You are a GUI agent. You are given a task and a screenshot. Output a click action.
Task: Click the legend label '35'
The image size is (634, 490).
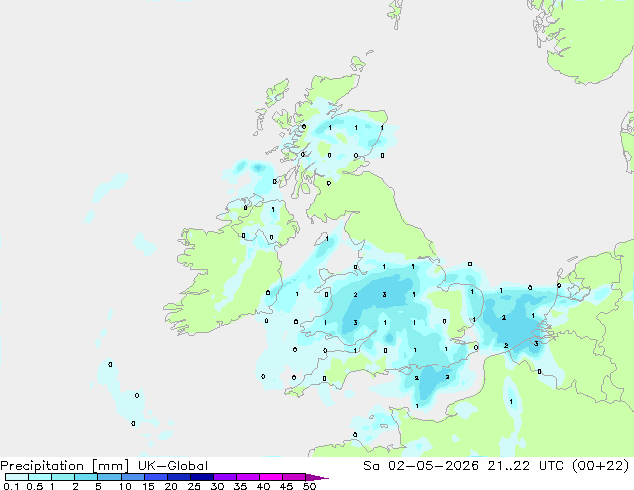pyautogui.click(x=240, y=486)
